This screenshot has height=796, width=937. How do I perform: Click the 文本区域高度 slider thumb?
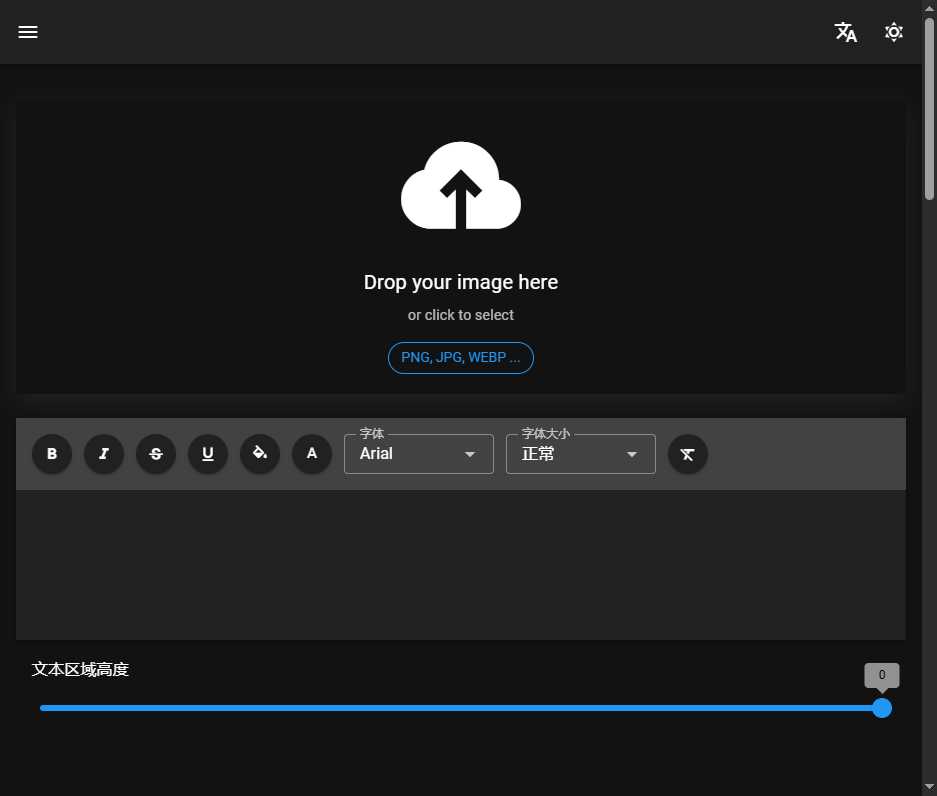[x=882, y=708]
